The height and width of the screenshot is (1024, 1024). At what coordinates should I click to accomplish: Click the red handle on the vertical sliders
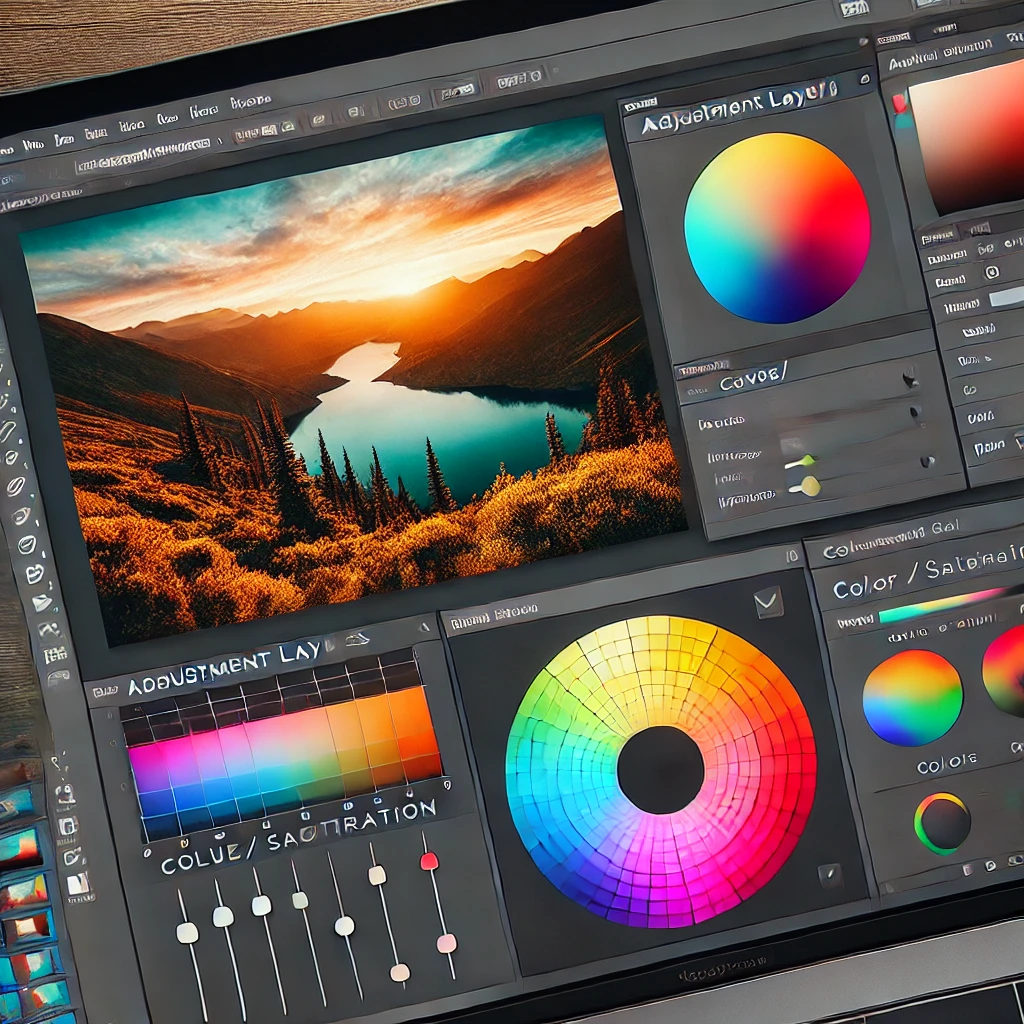point(429,861)
